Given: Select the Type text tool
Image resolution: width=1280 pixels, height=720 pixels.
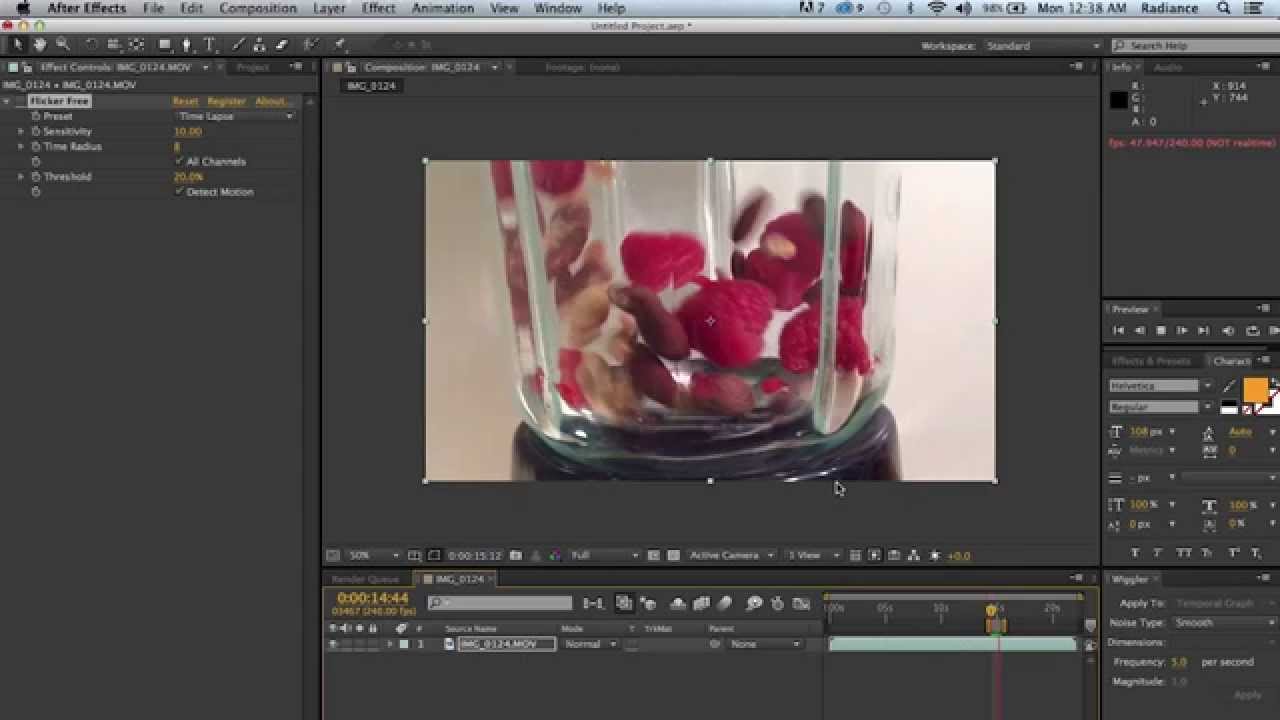Looking at the screenshot, I should pyautogui.click(x=209, y=45).
